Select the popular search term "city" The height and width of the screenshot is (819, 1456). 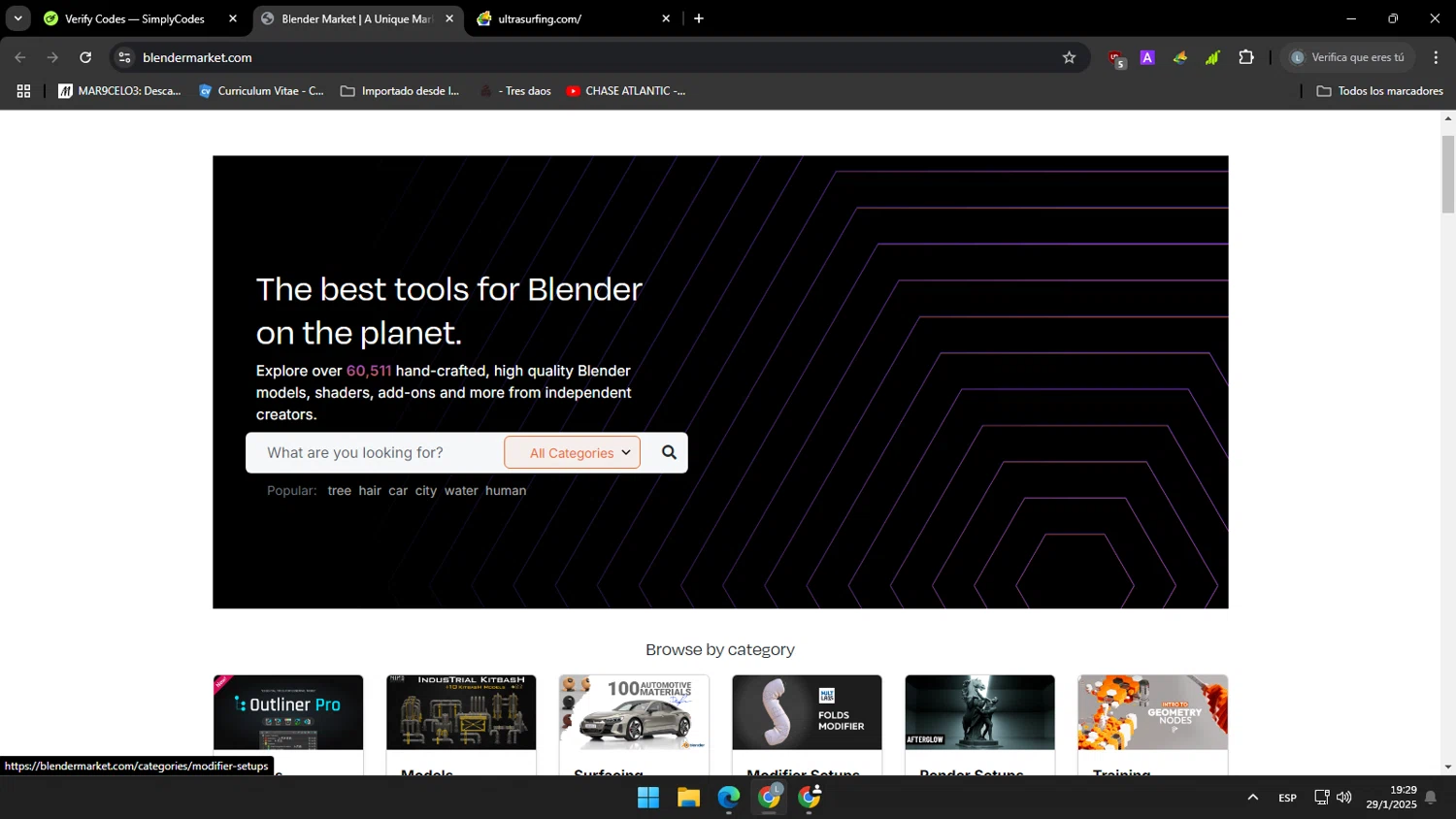(x=426, y=491)
